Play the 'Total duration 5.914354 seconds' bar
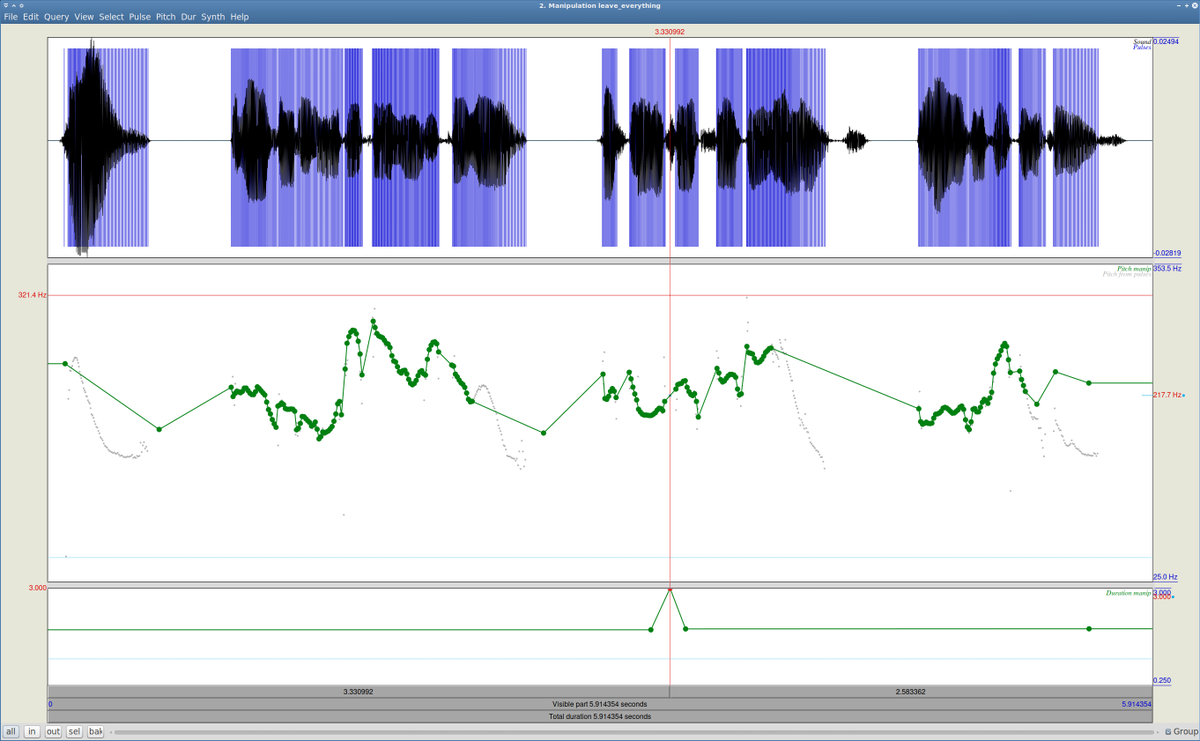This screenshot has height=741, width=1200. 600,716
